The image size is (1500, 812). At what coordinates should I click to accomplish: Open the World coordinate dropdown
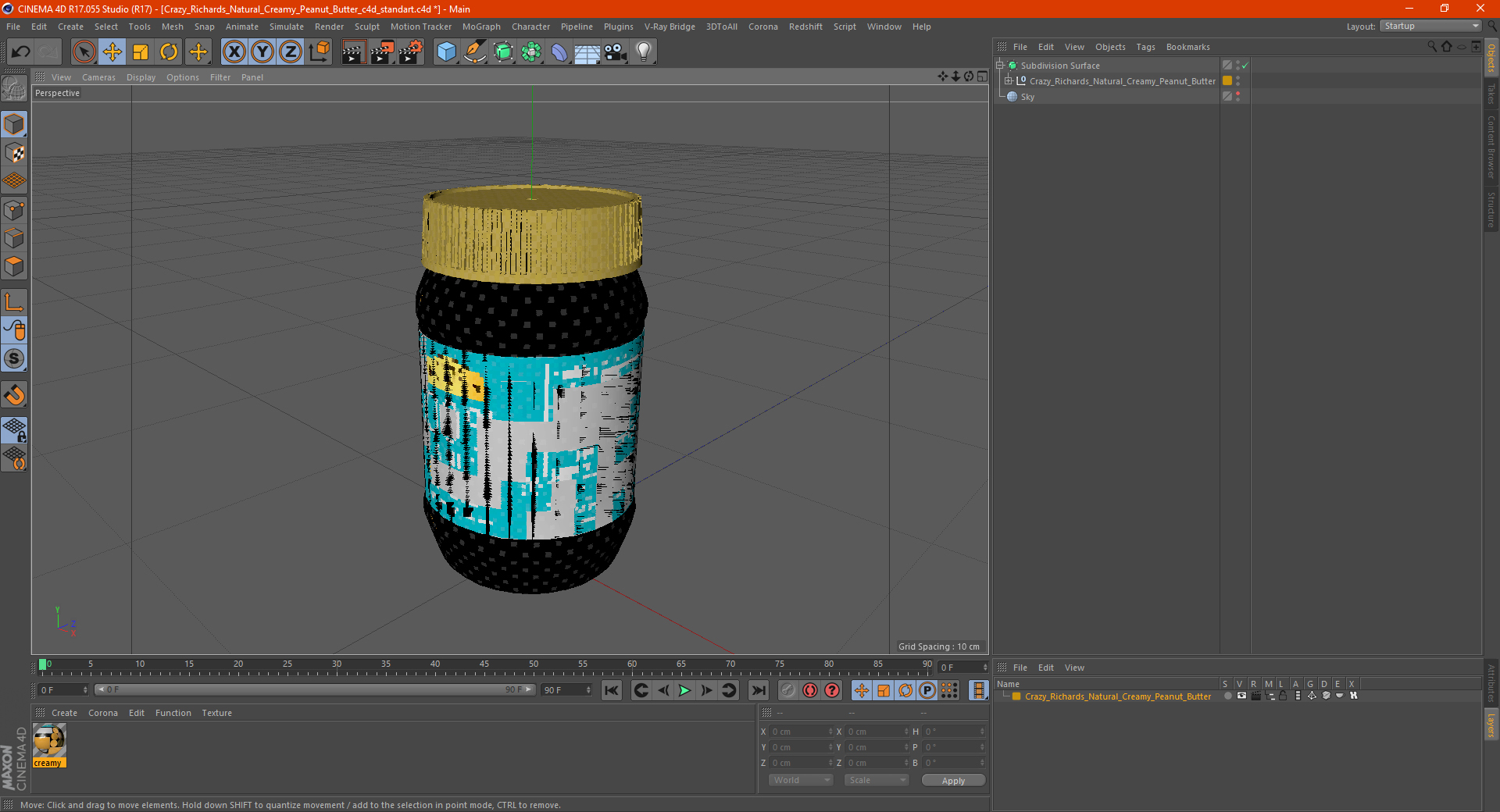[801, 780]
